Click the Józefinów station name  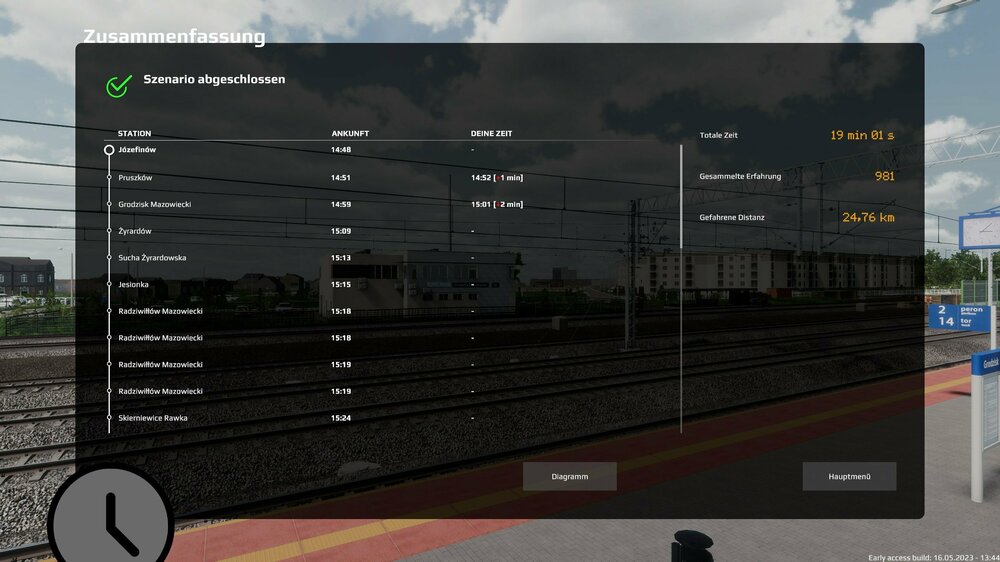(137, 150)
